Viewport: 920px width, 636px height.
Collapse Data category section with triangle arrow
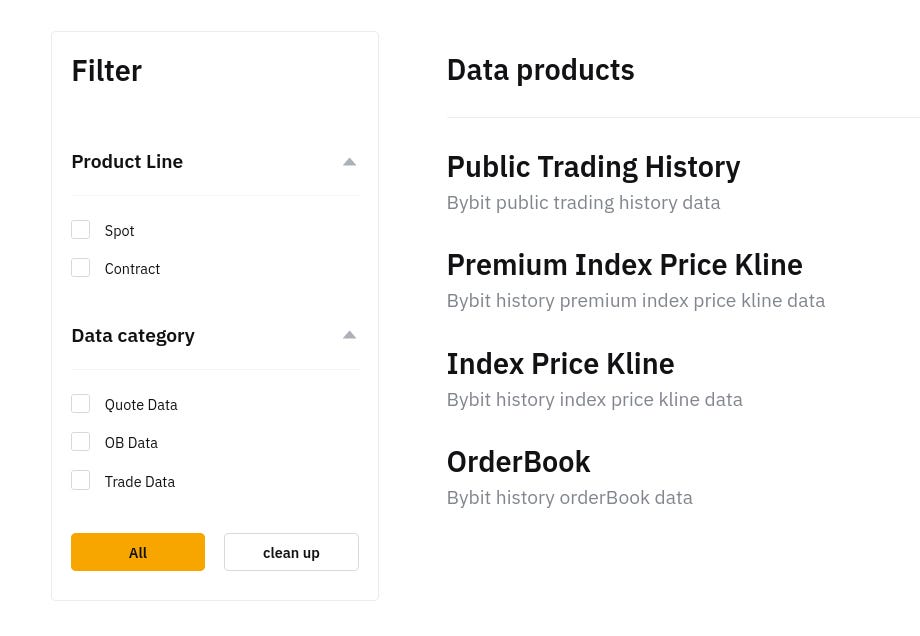(349, 336)
